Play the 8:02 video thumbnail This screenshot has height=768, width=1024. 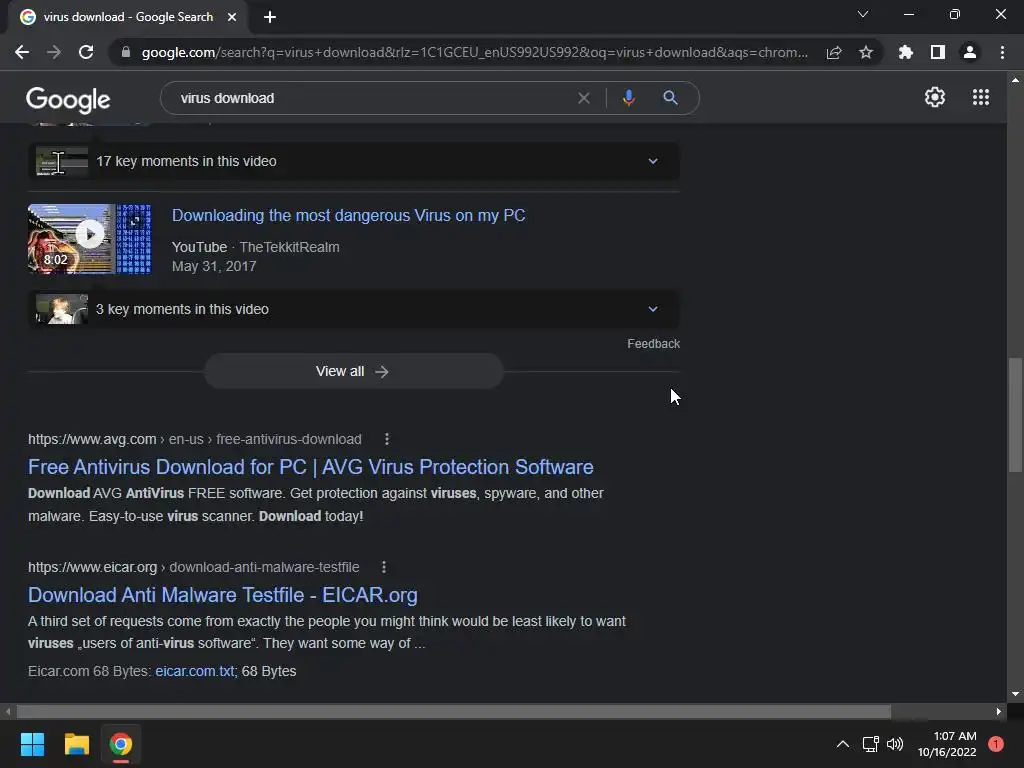(x=89, y=238)
